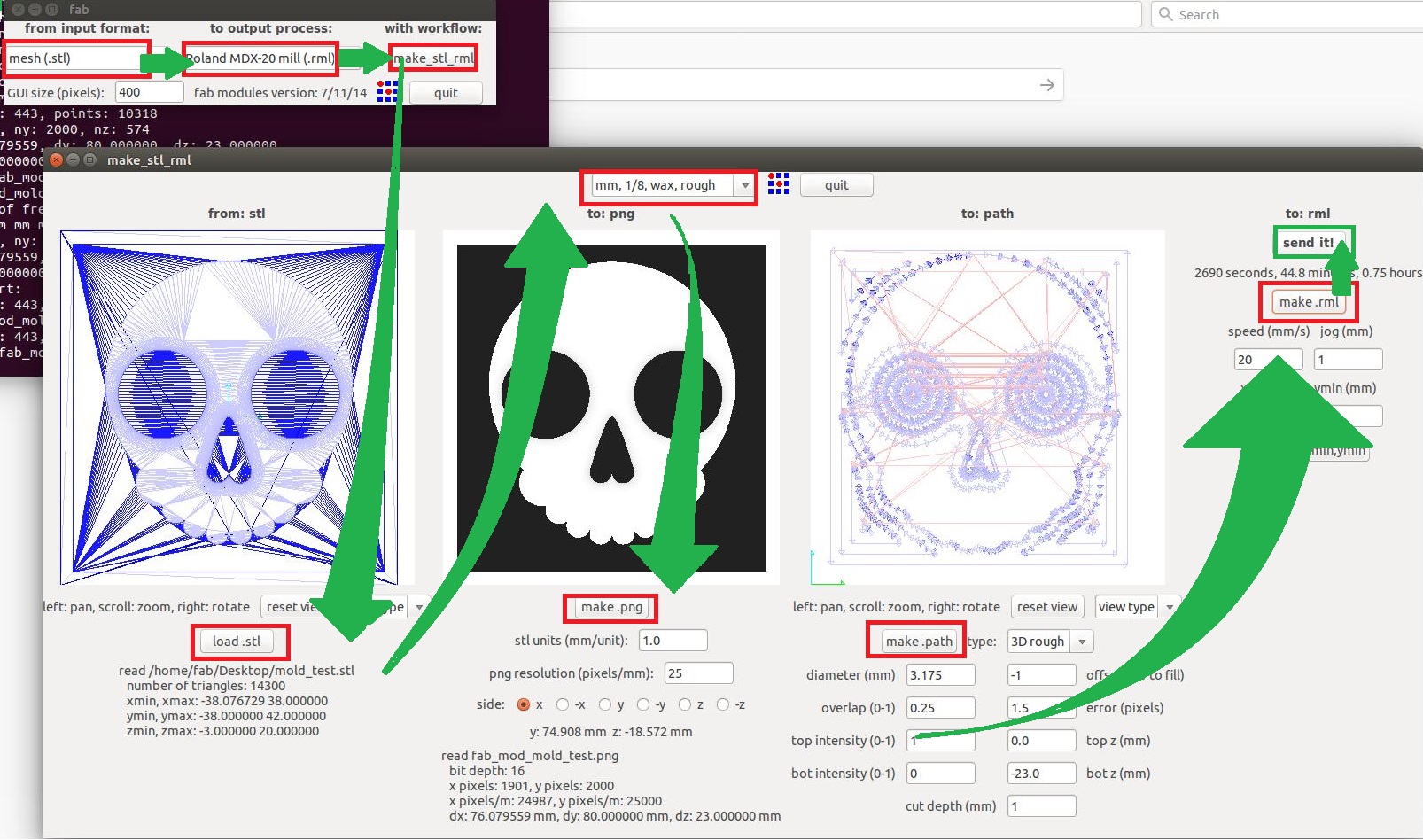1423x840 pixels.
Task: Click the GUI size pixels field
Action: click(150, 92)
